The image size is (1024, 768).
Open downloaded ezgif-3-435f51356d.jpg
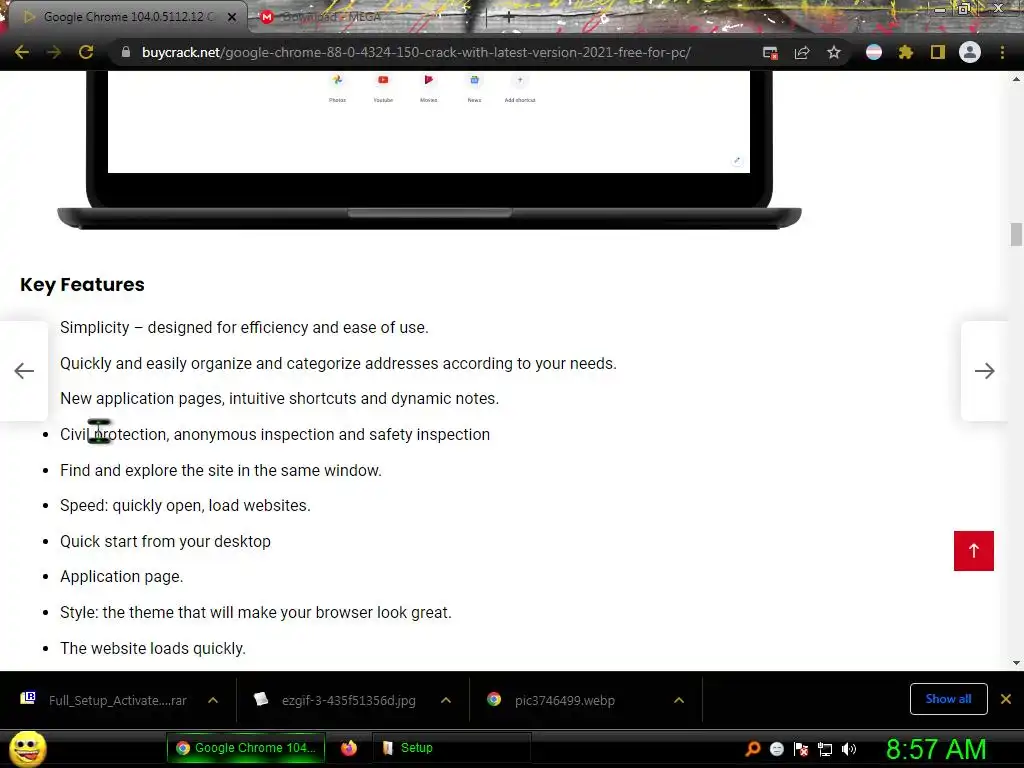(x=349, y=700)
